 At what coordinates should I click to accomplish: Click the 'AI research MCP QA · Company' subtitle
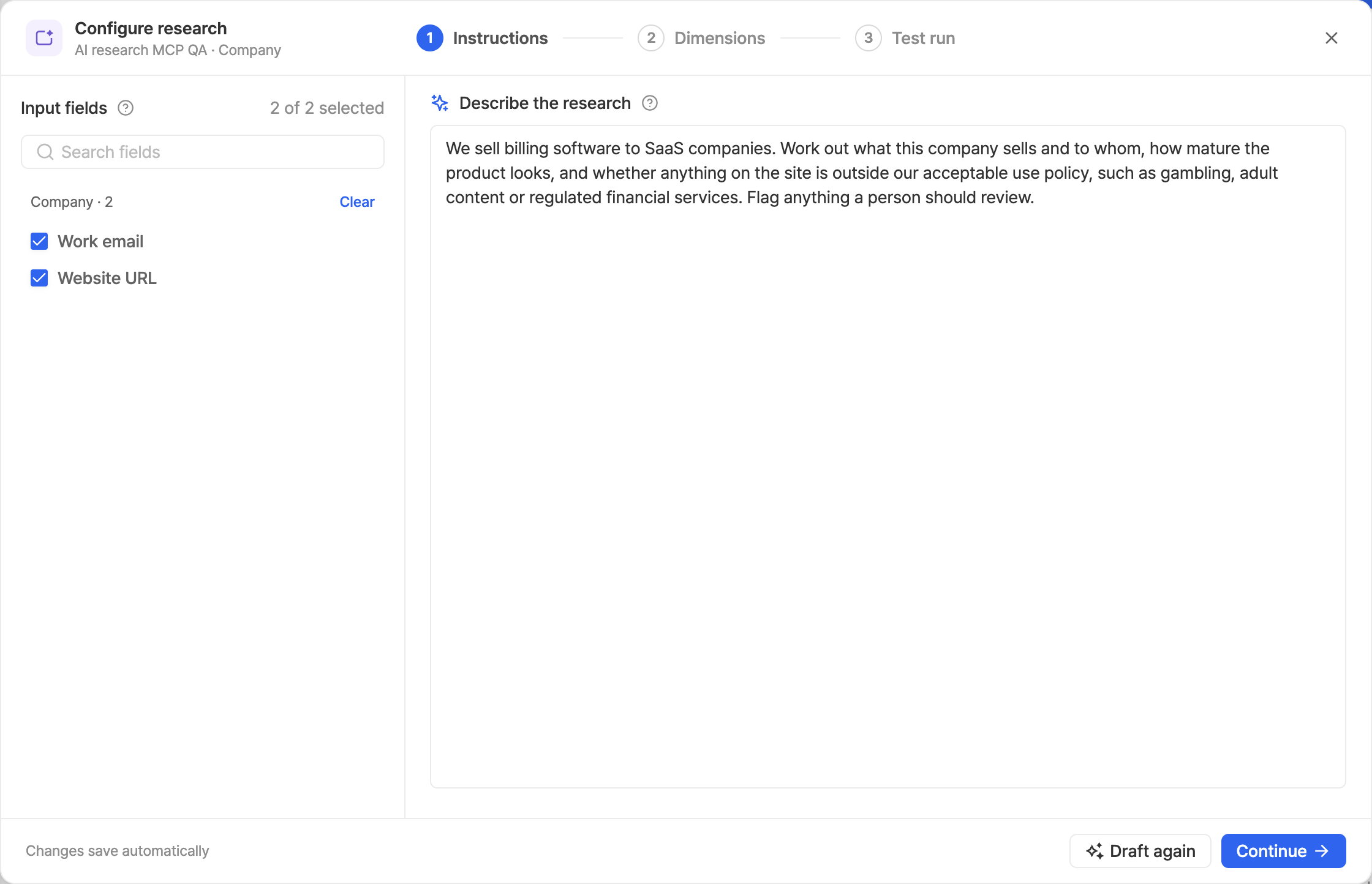point(178,50)
